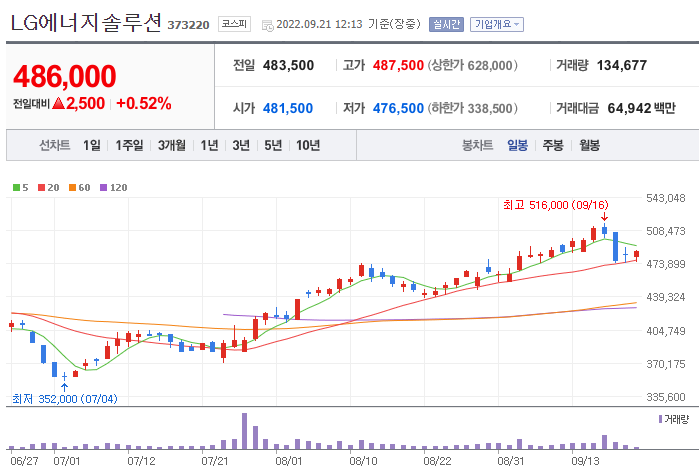
Task: Click the 최고 516,000 (09/16) marker label
Action: pos(555,205)
